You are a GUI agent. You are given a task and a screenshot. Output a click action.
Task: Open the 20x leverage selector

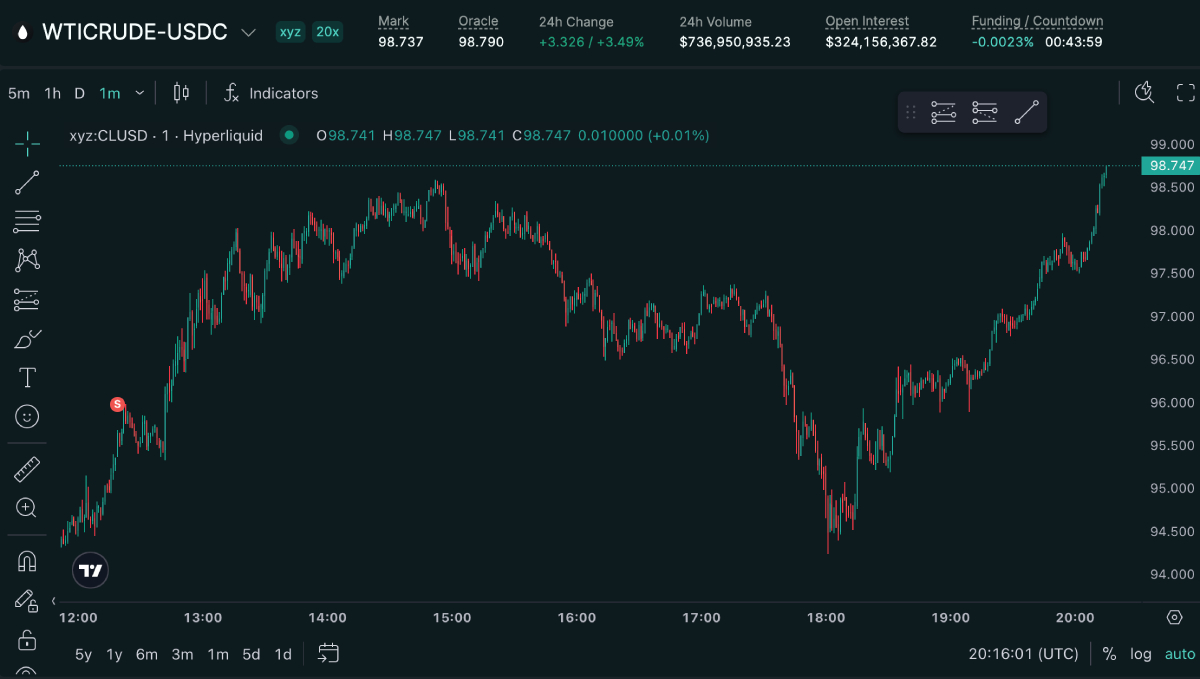pyautogui.click(x=327, y=32)
